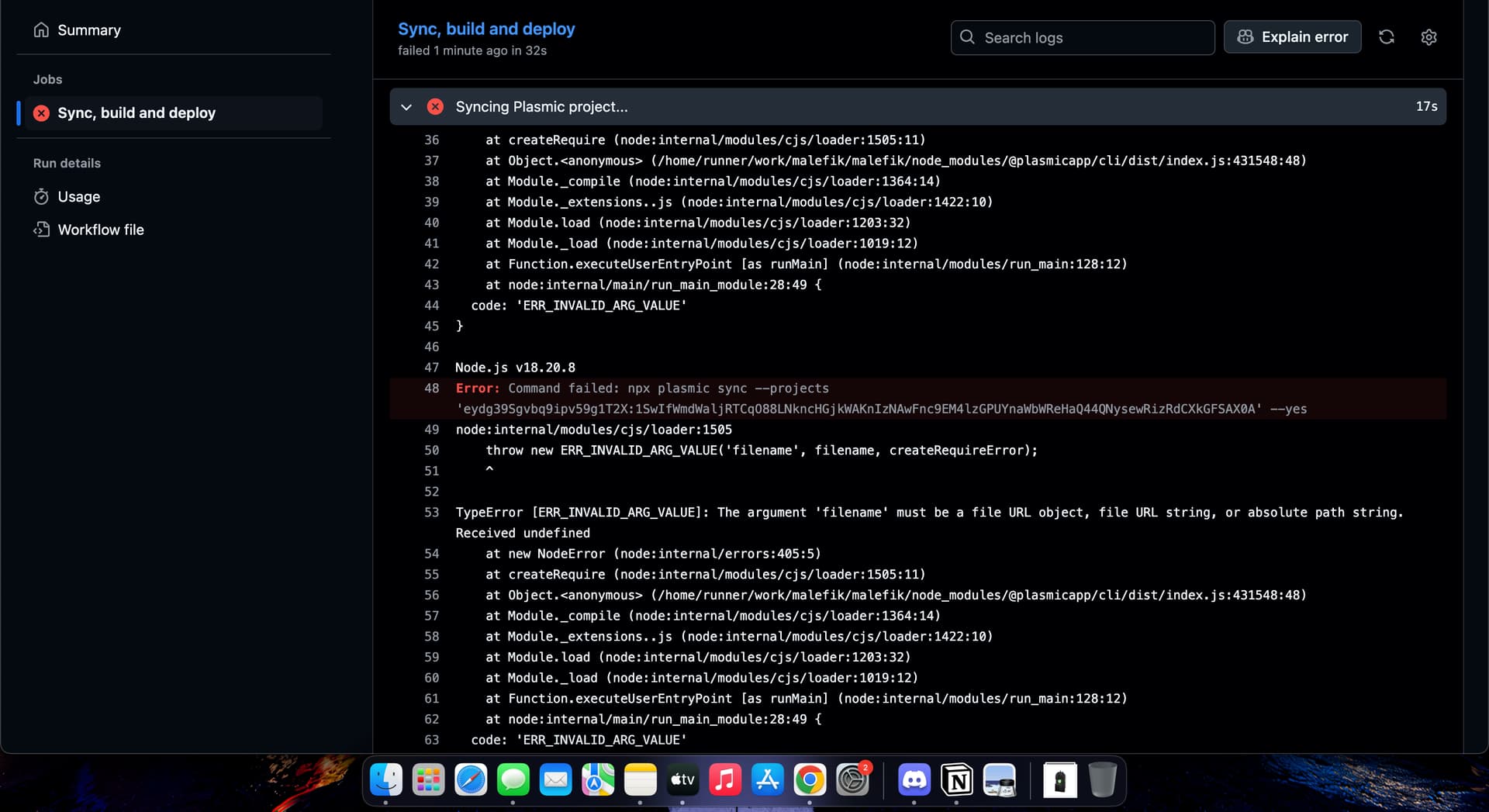Image resolution: width=1489 pixels, height=812 pixels.
Task: Click the Explain error button
Action: 1292,37
